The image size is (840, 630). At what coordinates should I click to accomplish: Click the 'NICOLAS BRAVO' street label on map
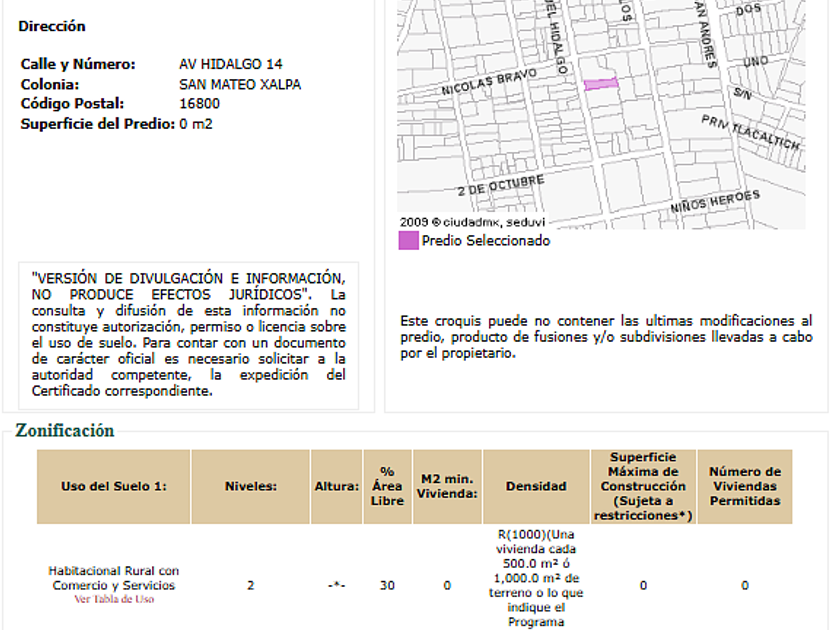(x=489, y=82)
